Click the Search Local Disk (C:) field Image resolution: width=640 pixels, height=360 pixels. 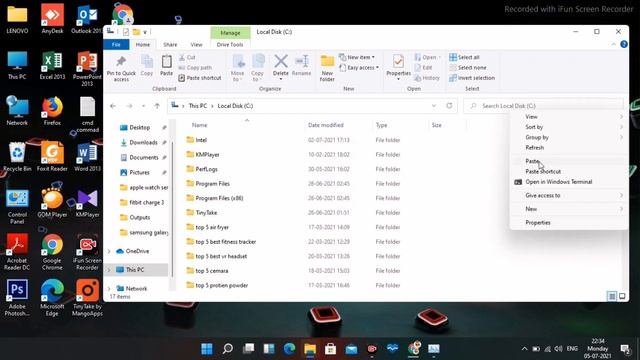pyautogui.click(x=543, y=106)
